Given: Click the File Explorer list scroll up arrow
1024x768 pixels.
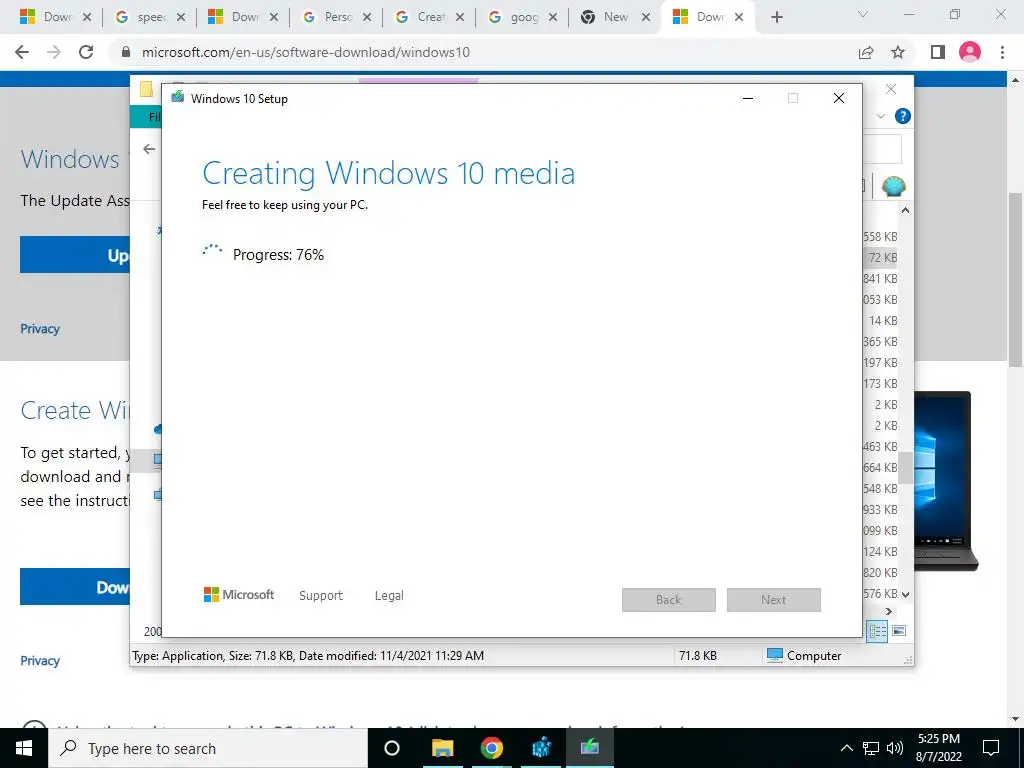Looking at the screenshot, I should coord(905,210).
